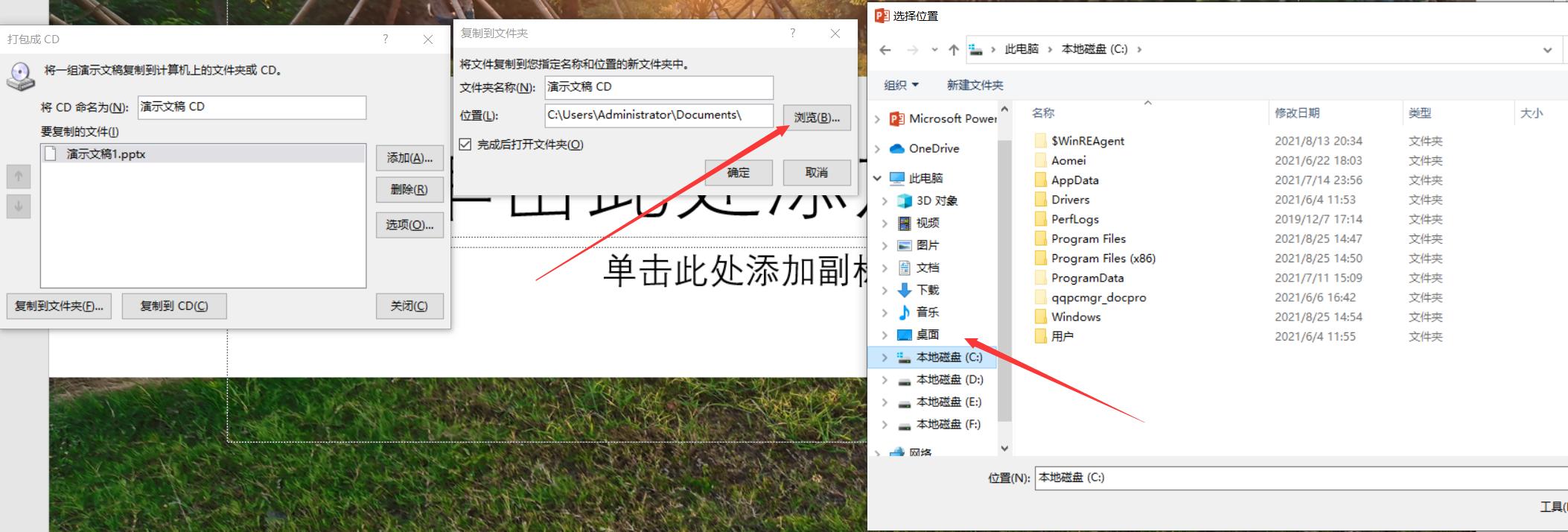
Task: Click the up-one-level arrow icon
Action: [954, 50]
